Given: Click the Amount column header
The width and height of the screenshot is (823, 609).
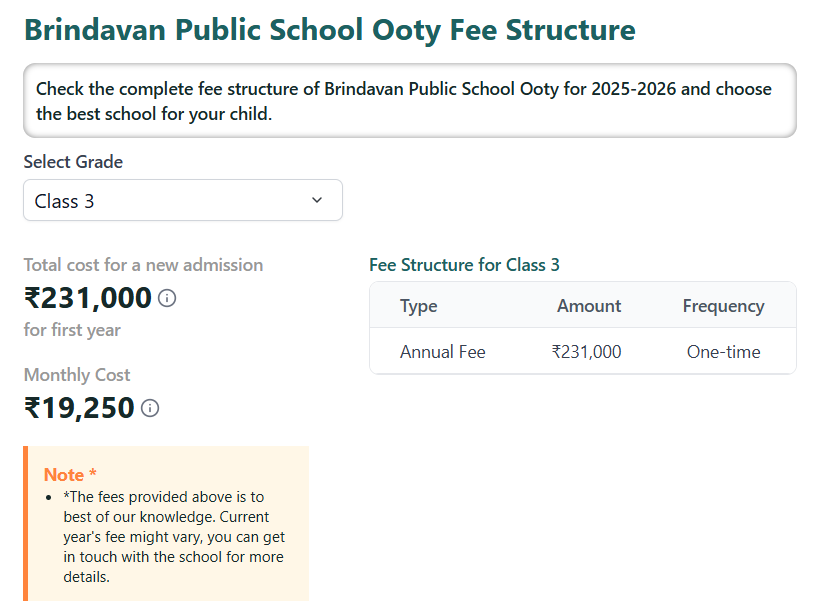Looking at the screenshot, I should coord(589,305).
